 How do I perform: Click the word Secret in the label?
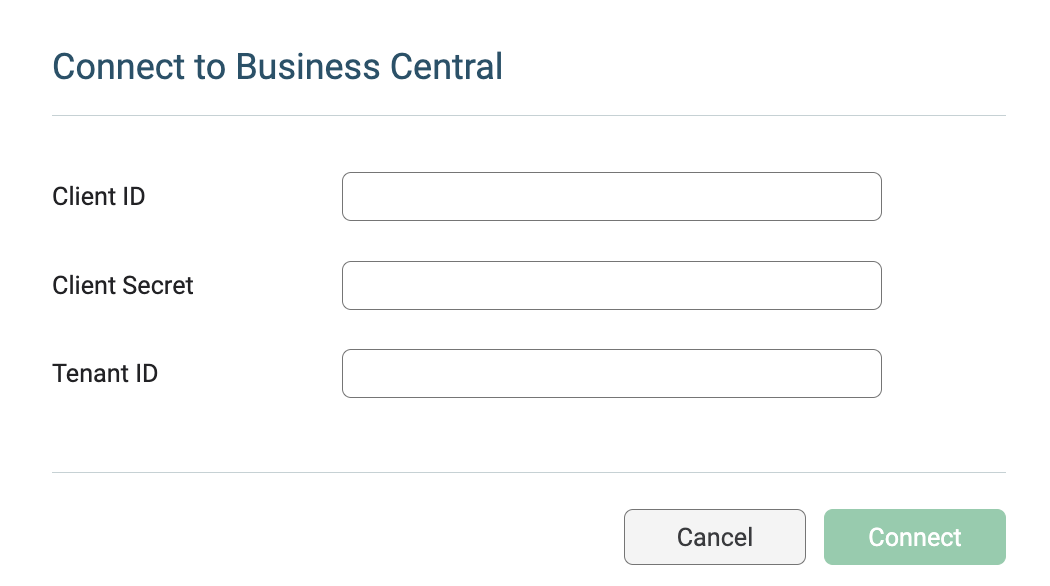click(x=157, y=285)
